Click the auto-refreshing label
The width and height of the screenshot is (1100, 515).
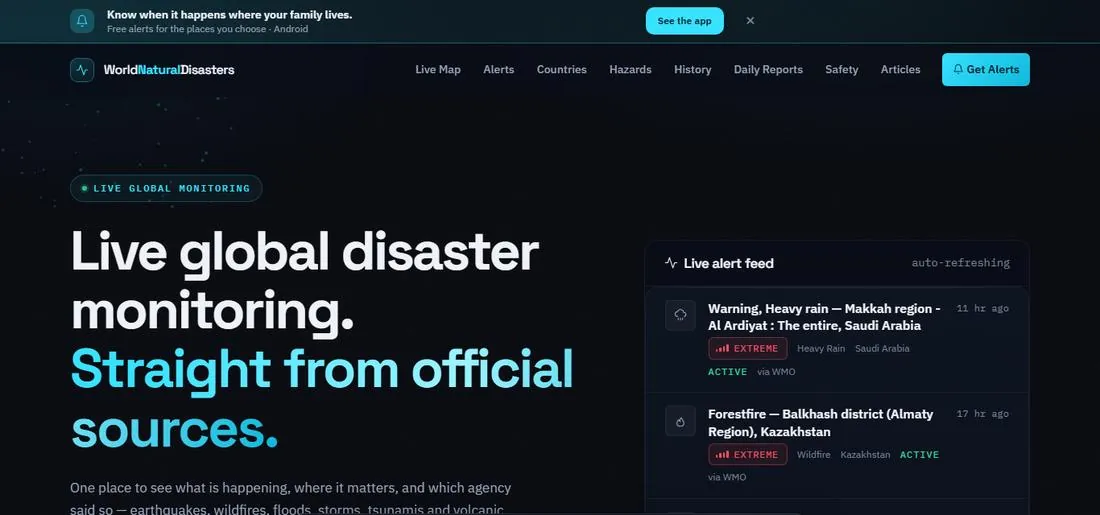click(x=960, y=263)
